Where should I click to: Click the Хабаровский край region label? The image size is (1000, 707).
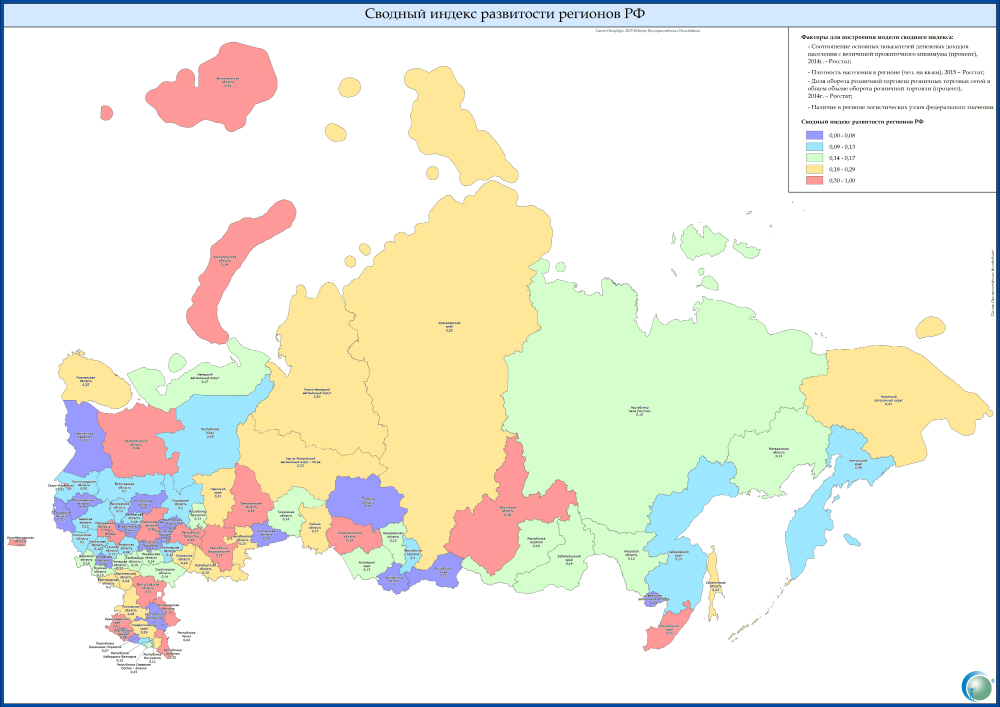click(x=677, y=555)
